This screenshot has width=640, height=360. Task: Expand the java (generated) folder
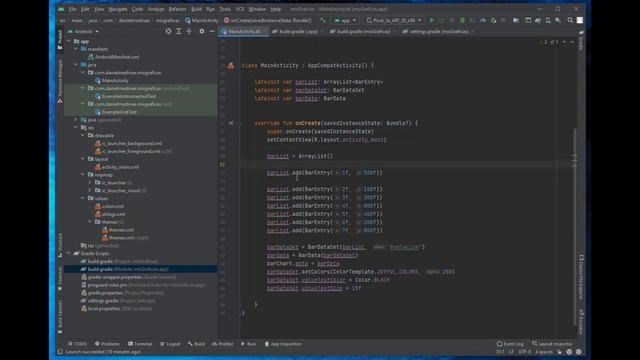(x=76, y=120)
